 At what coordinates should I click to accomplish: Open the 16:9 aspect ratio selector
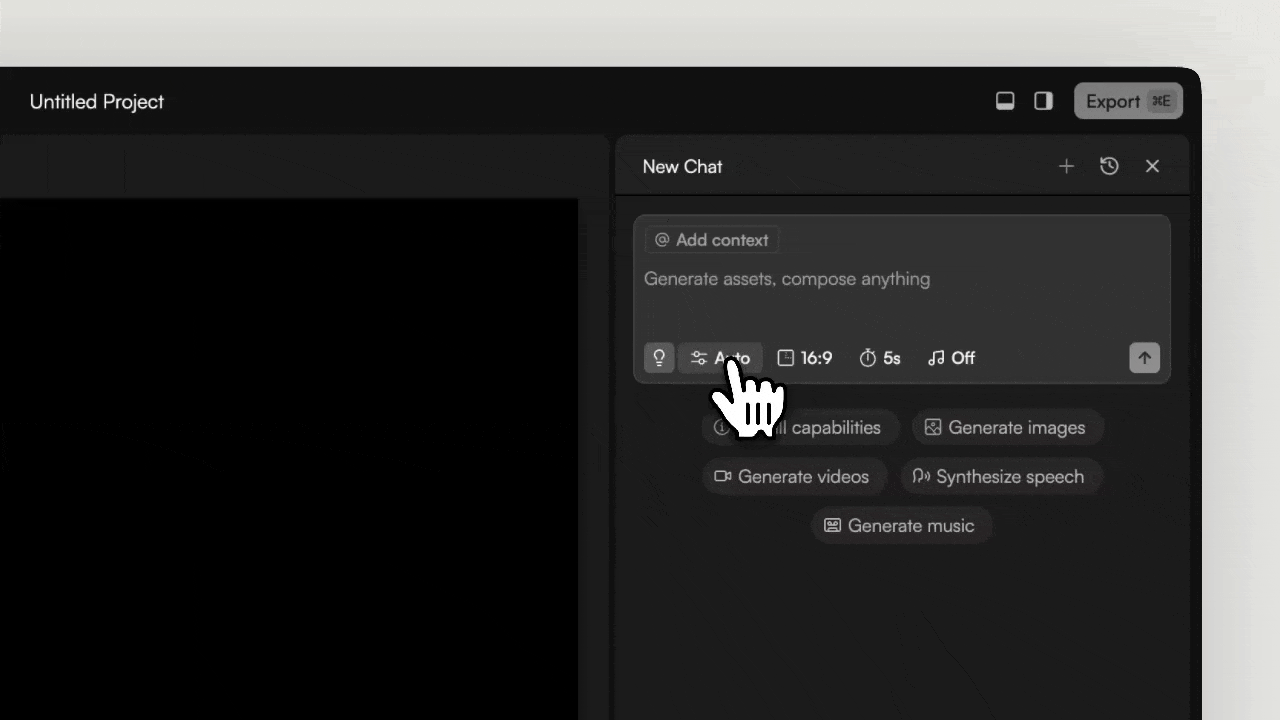[x=805, y=358]
